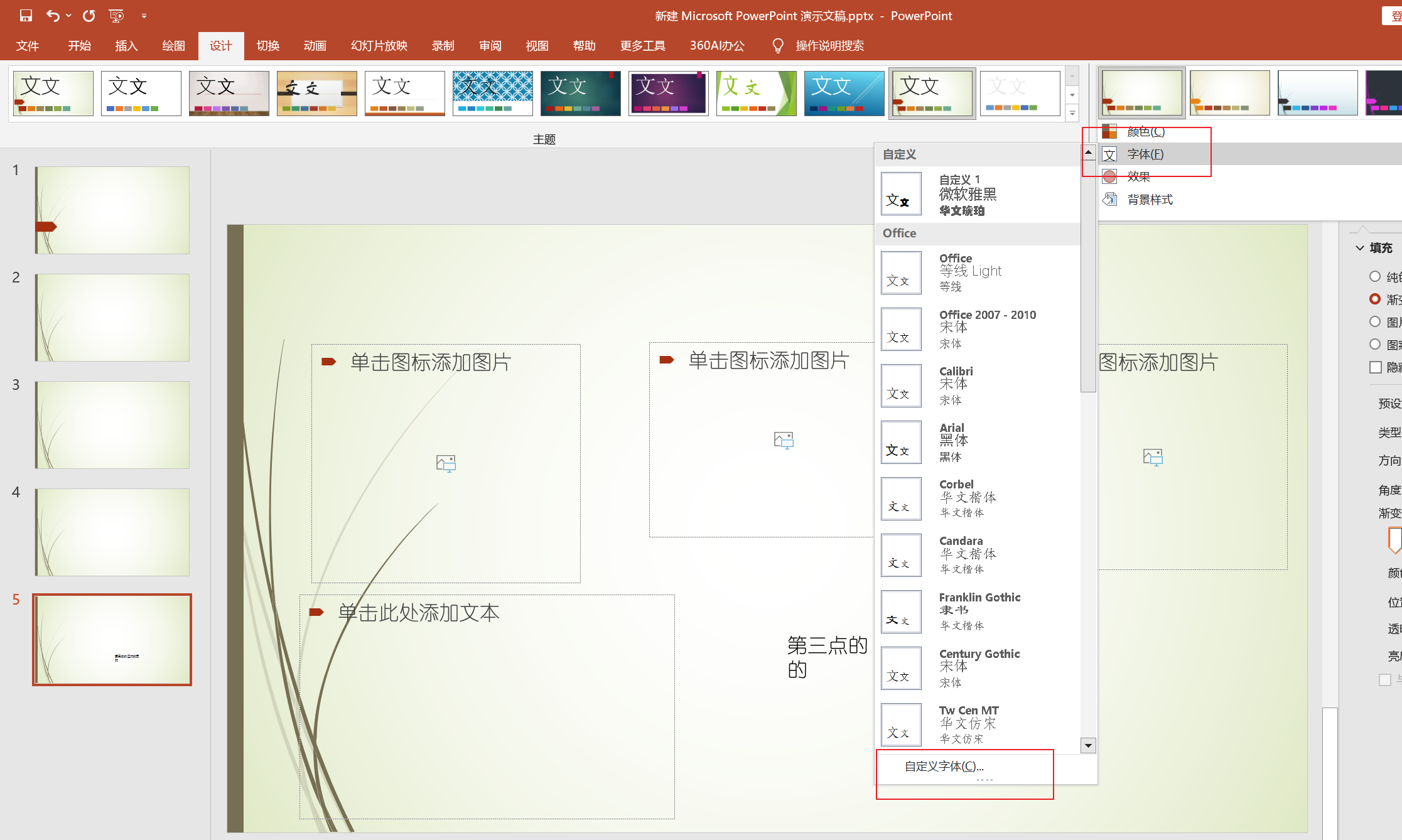Expand the themes gallery dropdown arrow
This screenshot has width=1402, height=840.
click(x=1072, y=114)
